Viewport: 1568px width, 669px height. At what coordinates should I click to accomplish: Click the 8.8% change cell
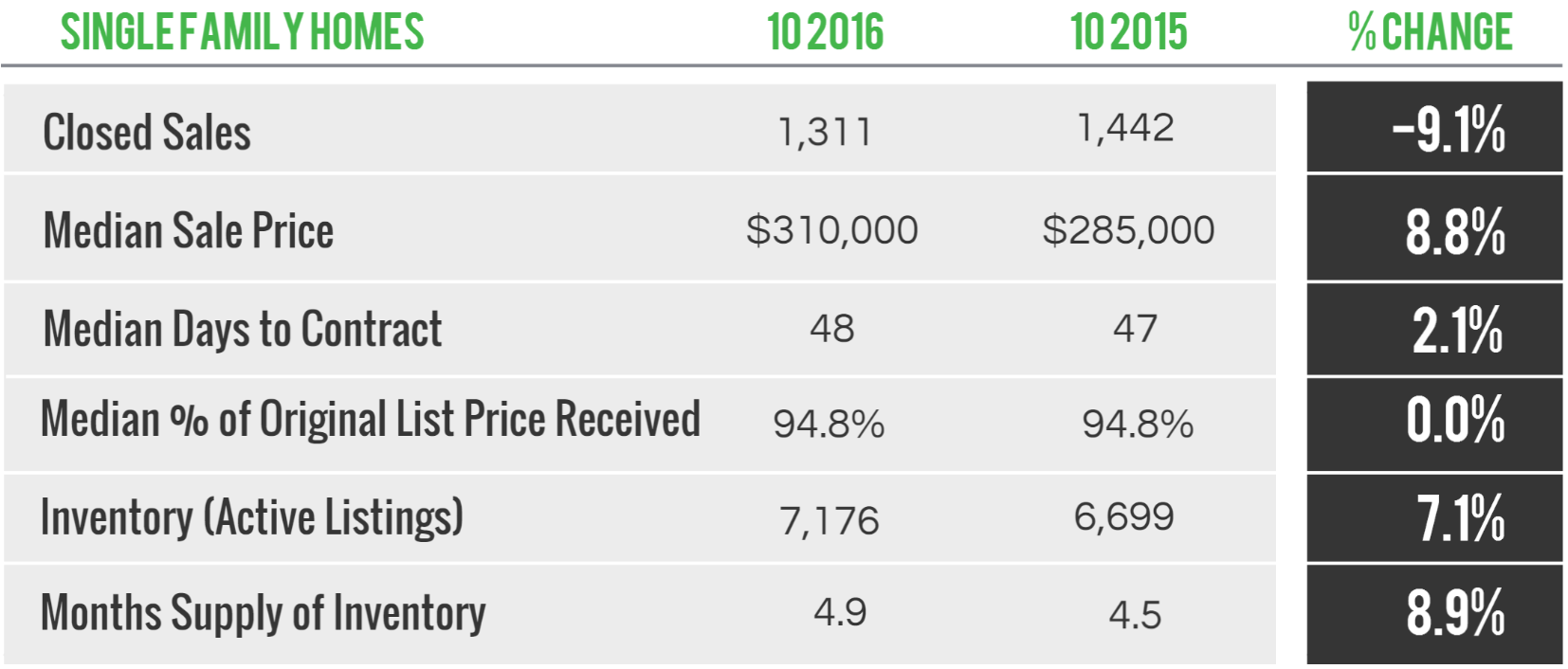point(1434,228)
